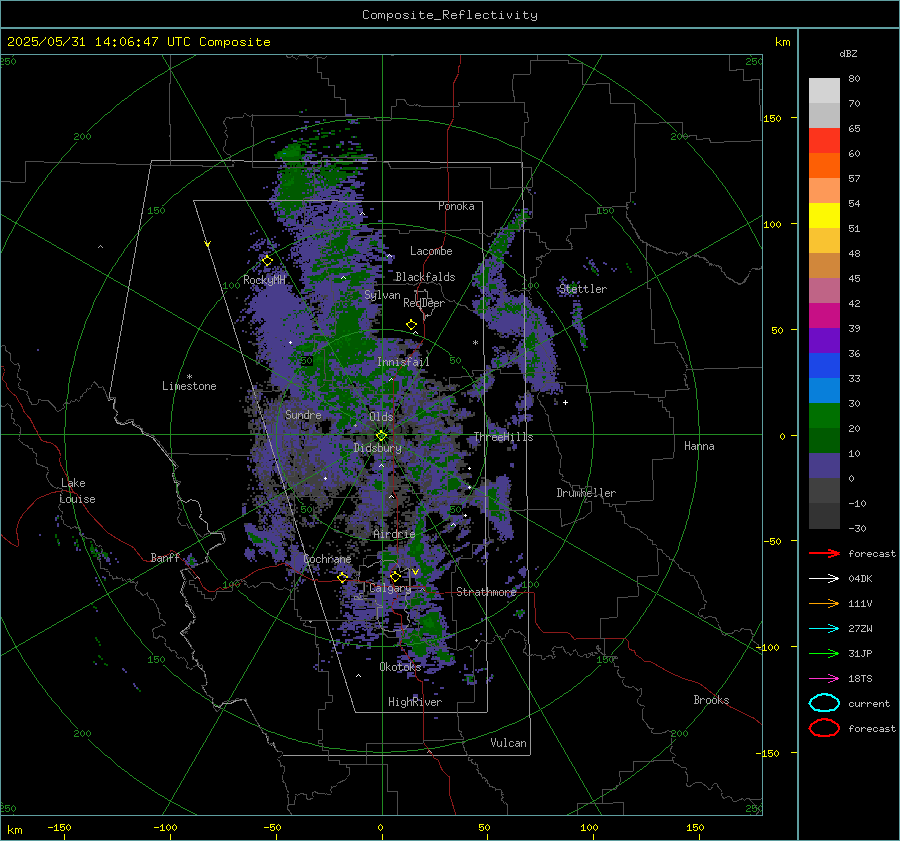Click the yellow diamond marker below RedDeer
Image resolution: width=900 pixels, height=841 pixels.
tap(411, 325)
